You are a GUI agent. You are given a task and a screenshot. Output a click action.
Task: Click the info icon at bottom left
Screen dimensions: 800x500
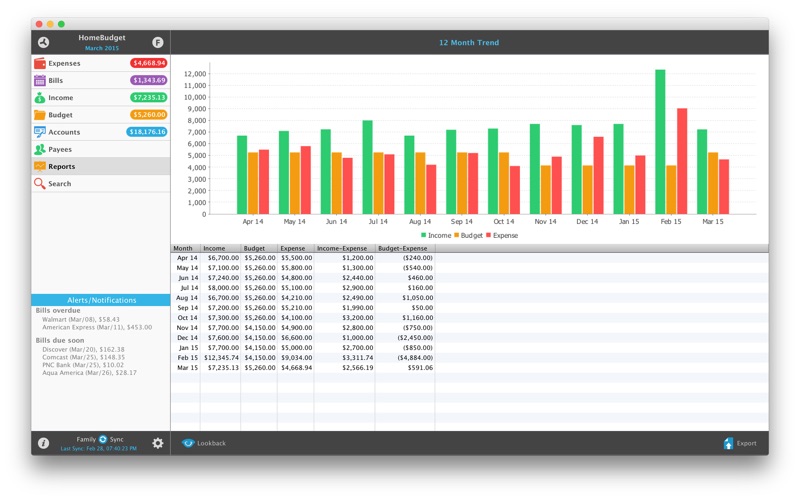pos(43,443)
